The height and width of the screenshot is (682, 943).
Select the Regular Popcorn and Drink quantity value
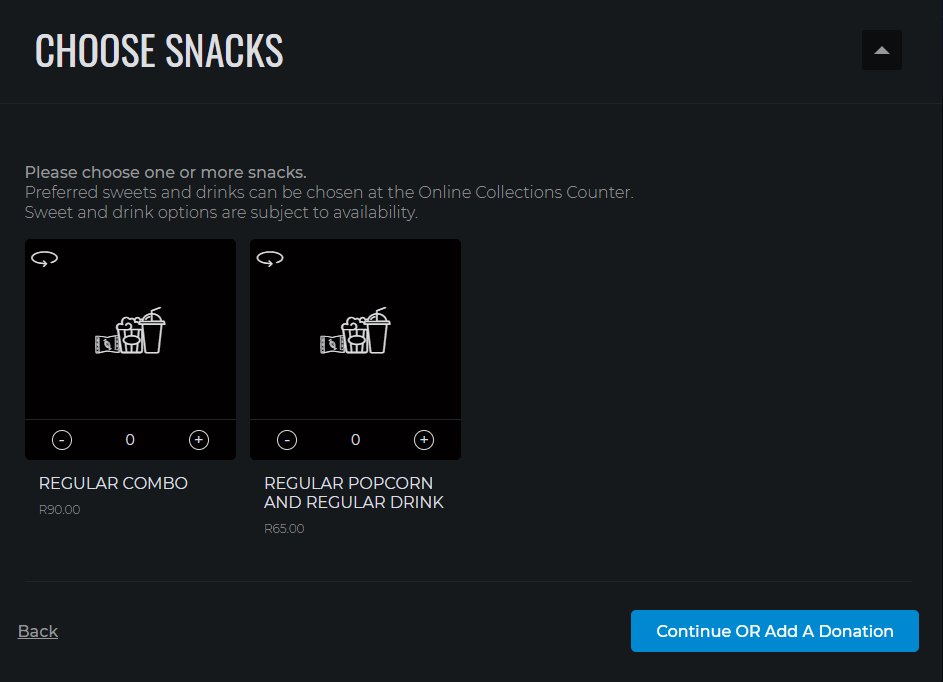click(355, 440)
